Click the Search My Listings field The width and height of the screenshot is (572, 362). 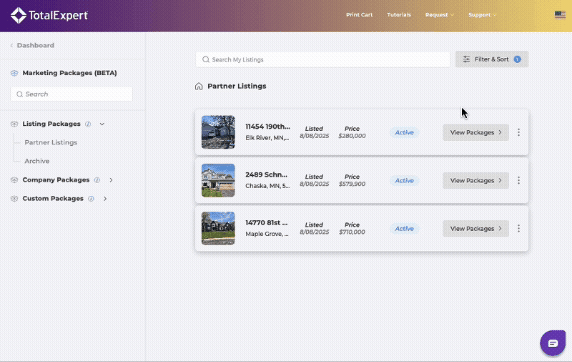323,59
